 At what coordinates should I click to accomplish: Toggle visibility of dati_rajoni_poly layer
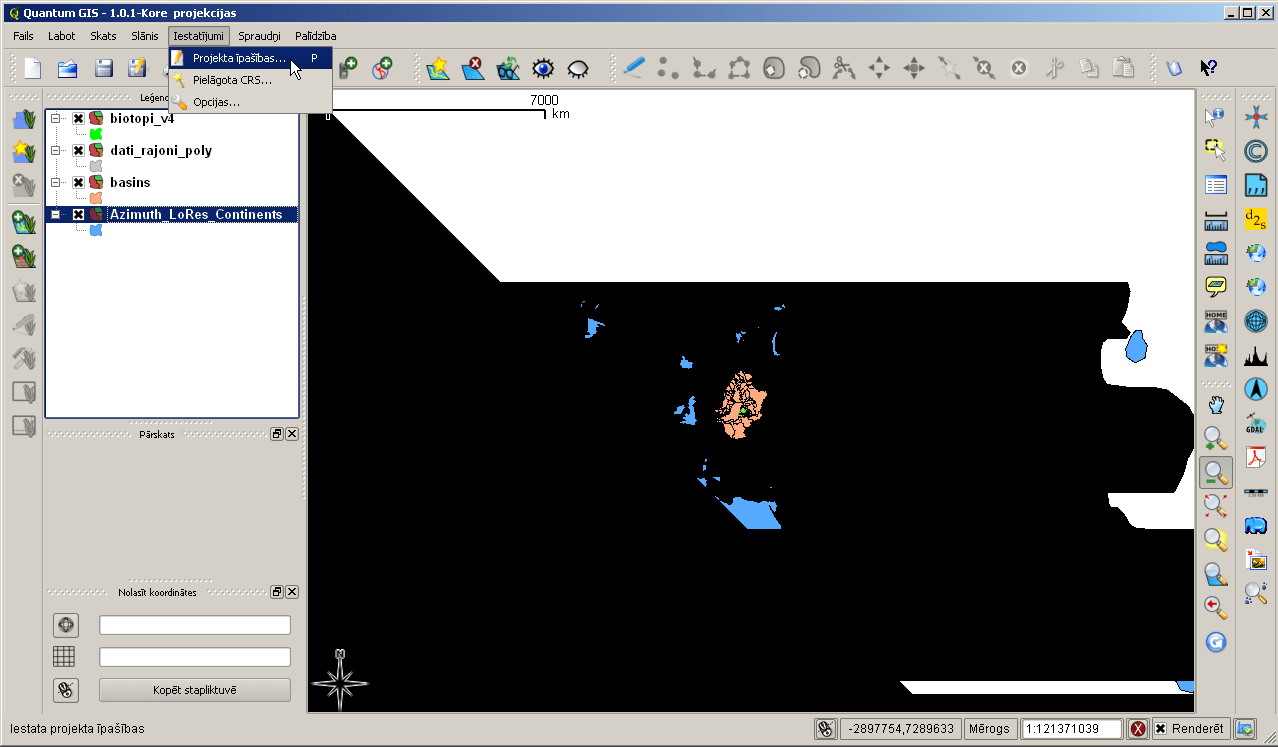click(78, 150)
